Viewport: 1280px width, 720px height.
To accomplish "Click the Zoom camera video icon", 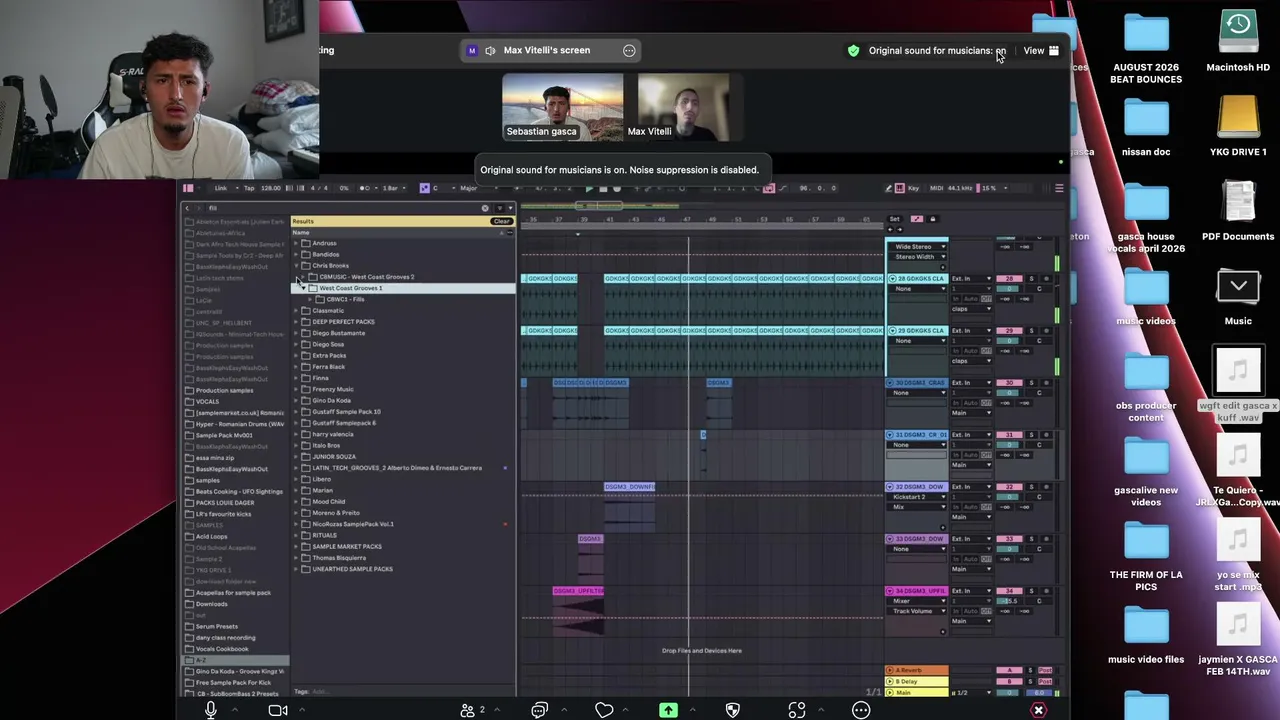I will point(278,710).
